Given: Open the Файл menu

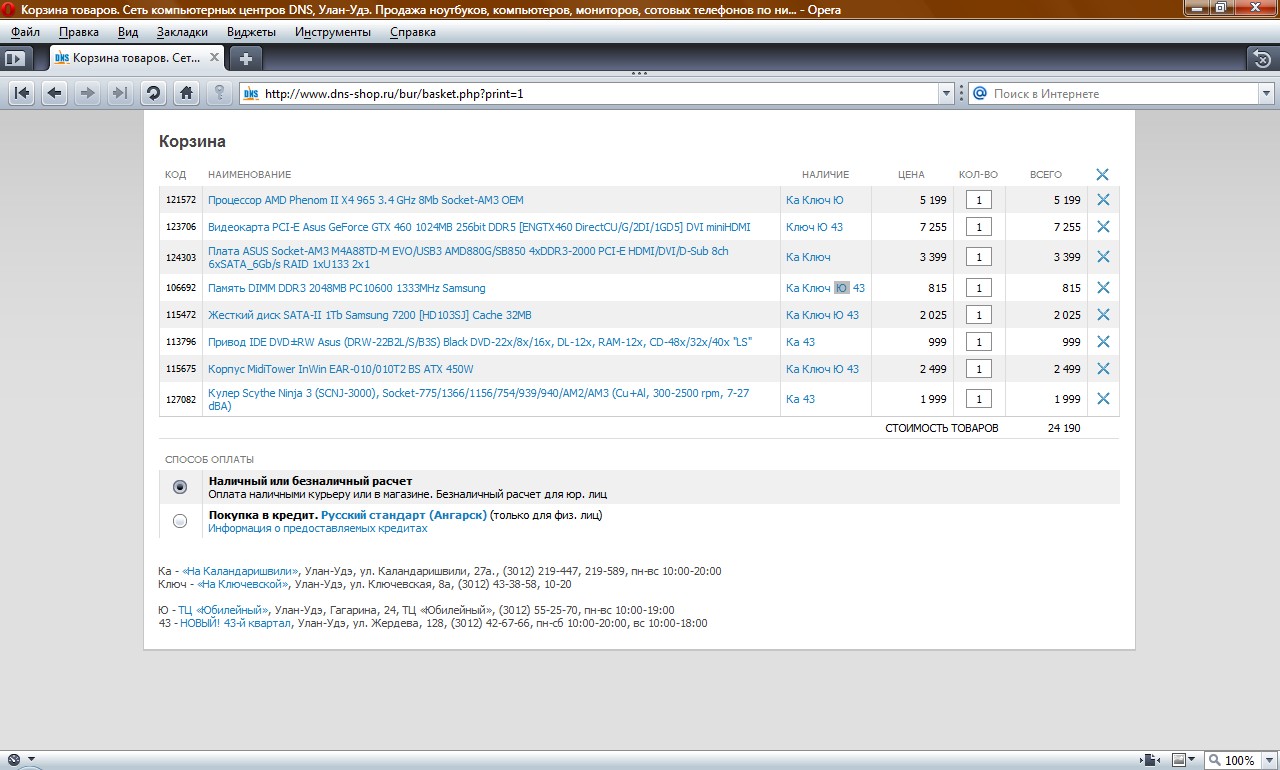Looking at the screenshot, I should point(26,32).
